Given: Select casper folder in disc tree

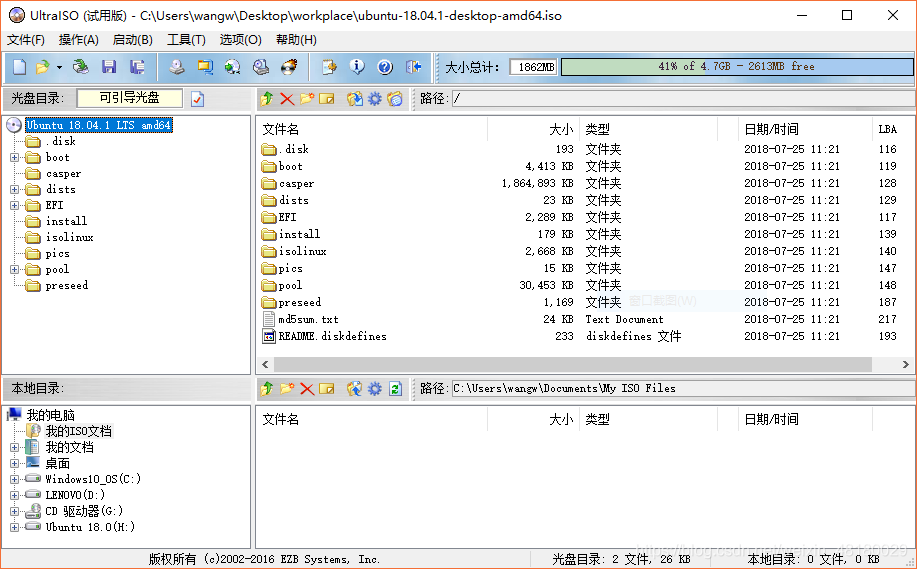Looking at the screenshot, I should tap(63, 174).
